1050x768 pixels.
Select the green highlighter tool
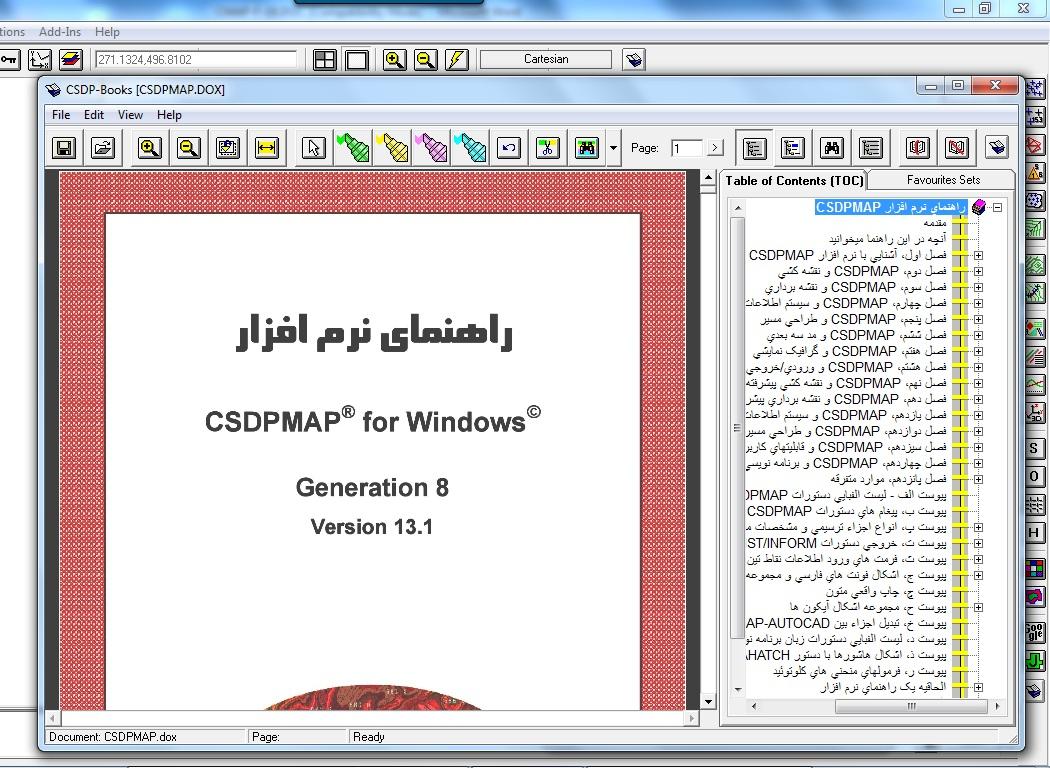353,148
